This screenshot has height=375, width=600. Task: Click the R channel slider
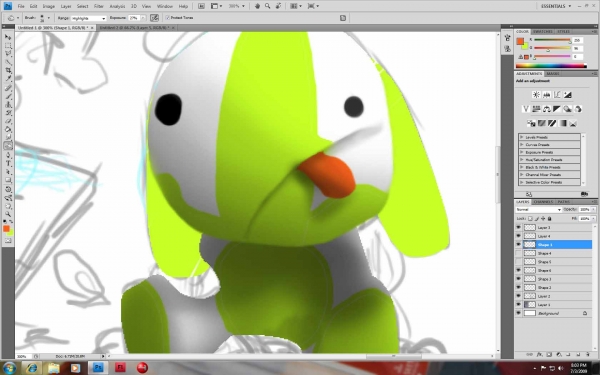pos(552,40)
